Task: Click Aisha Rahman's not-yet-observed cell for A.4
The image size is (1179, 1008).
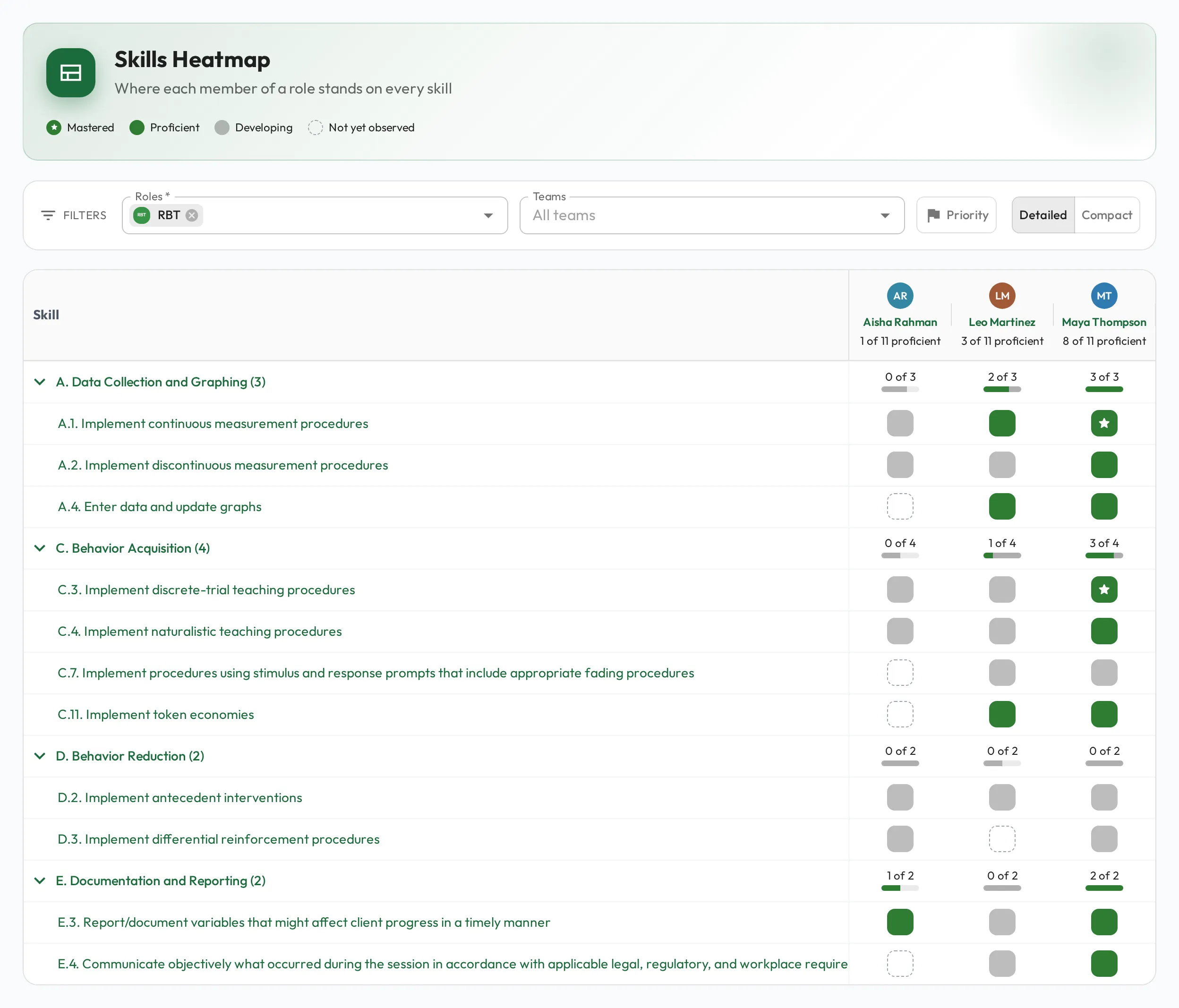Action: [x=900, y=506]
